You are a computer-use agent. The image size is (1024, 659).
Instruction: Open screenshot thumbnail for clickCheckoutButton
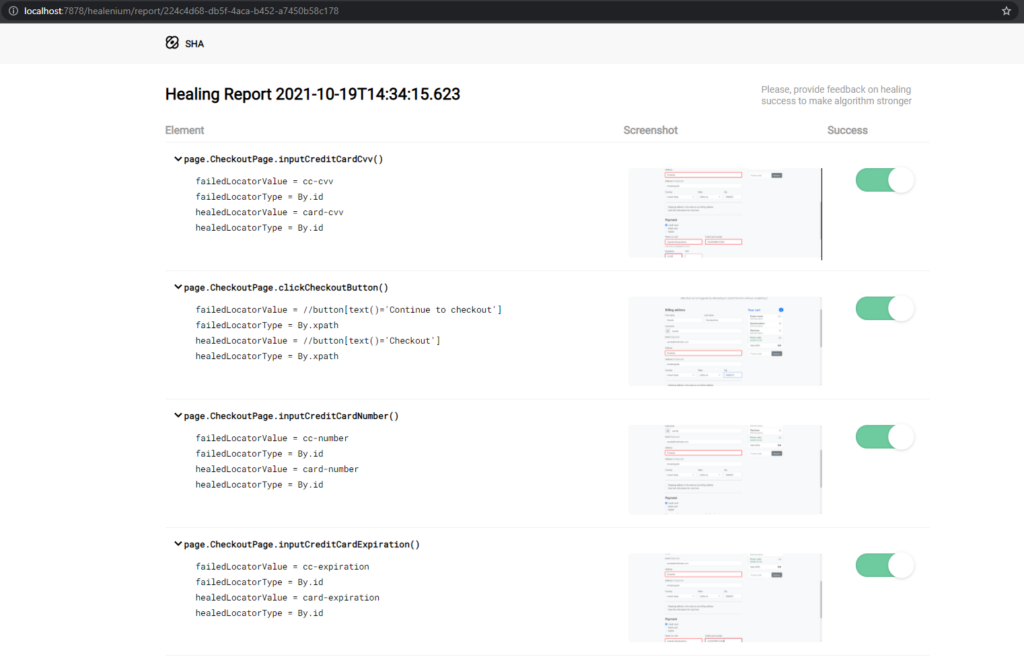tap(725, 341)
